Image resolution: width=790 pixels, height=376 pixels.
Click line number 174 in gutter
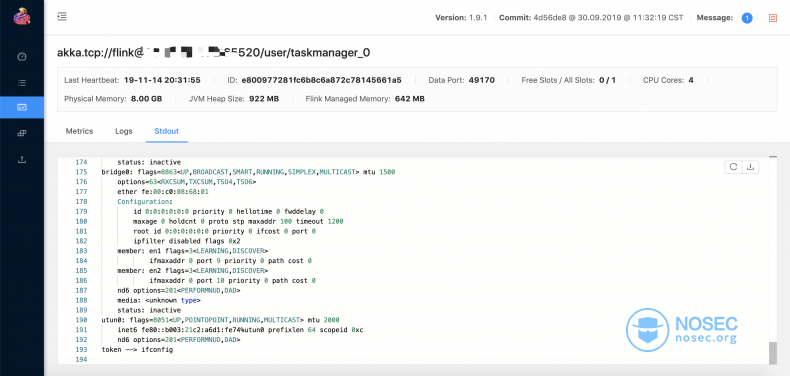point(81,162)
